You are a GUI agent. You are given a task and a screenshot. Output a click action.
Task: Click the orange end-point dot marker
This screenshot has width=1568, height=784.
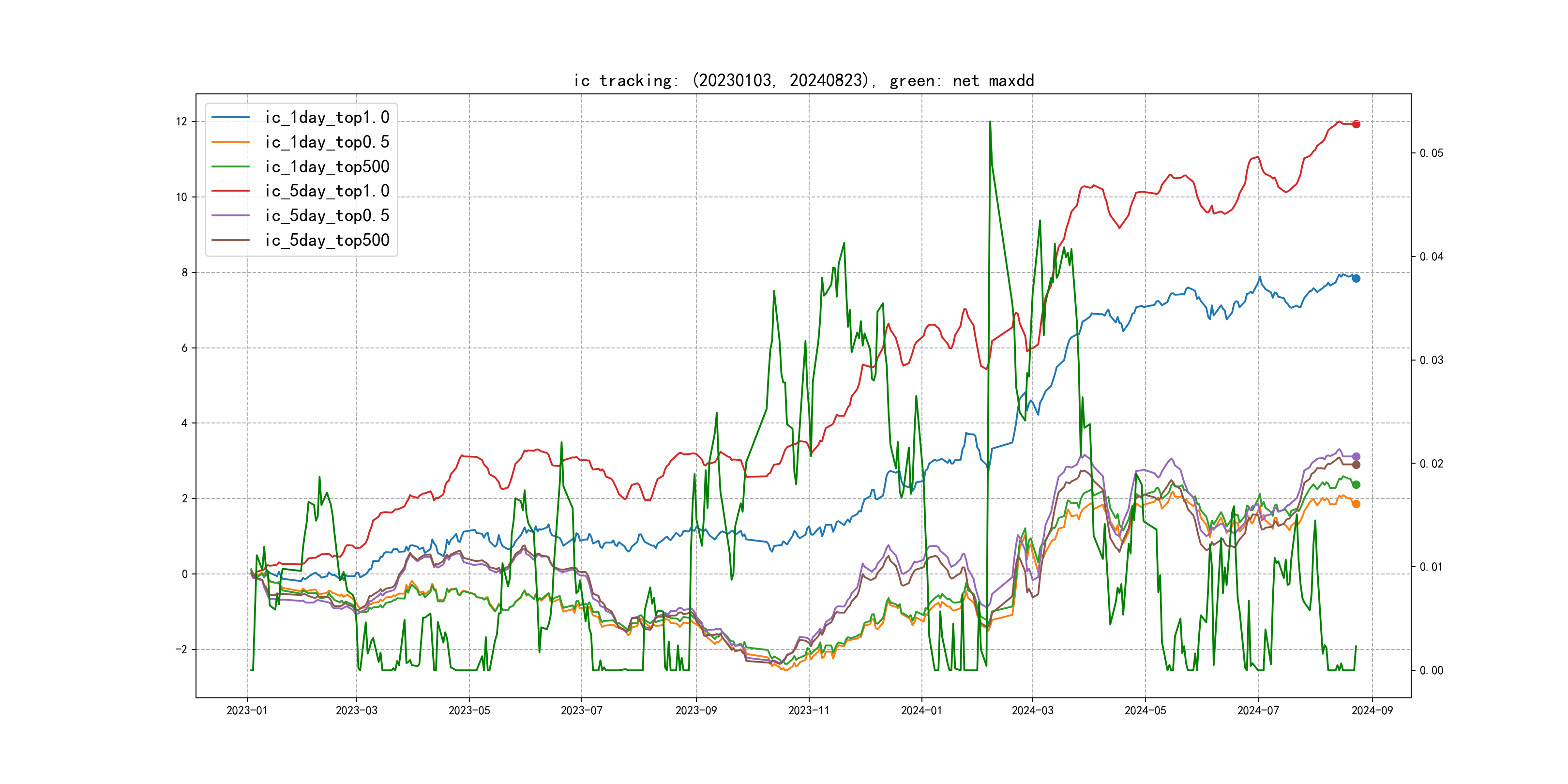tap(1356, 504)
